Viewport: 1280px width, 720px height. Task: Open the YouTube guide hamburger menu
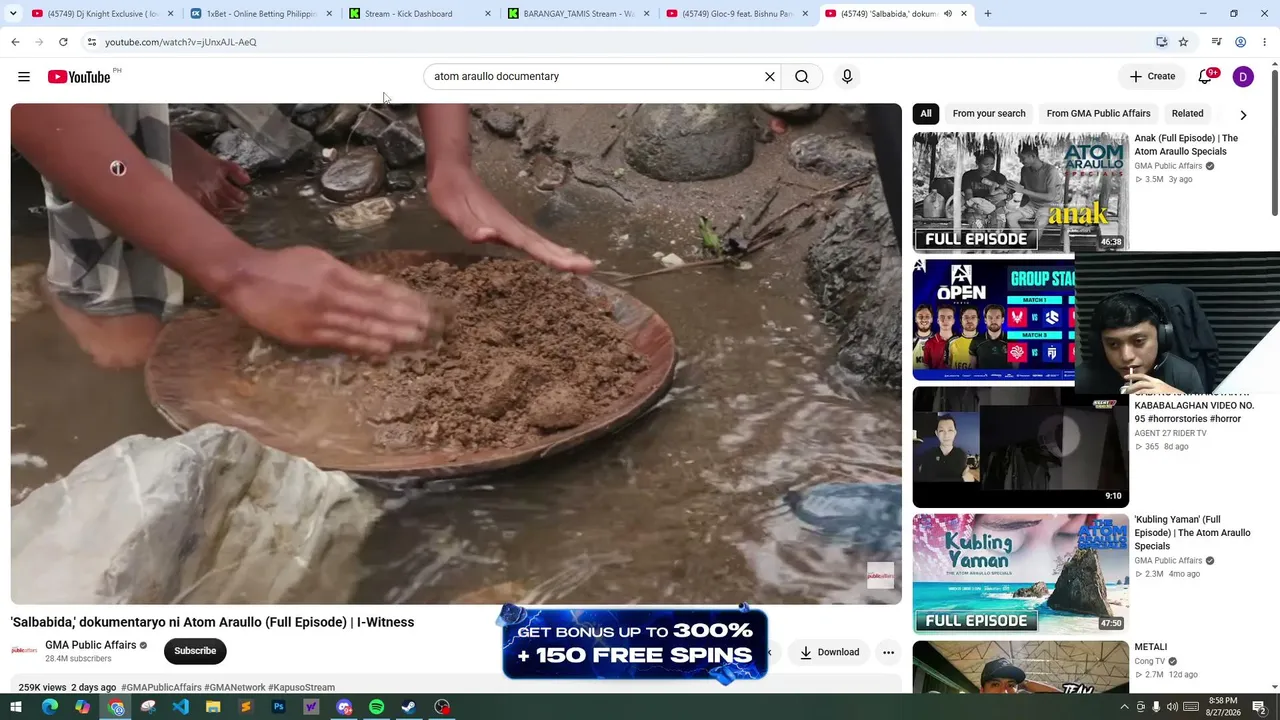tap(24, 77)
